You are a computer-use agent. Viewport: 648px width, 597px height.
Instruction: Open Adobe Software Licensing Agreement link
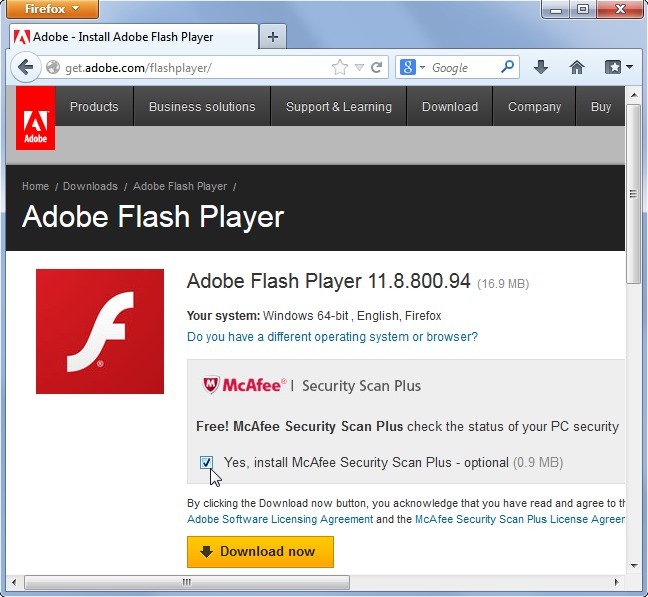click(280, 519)
